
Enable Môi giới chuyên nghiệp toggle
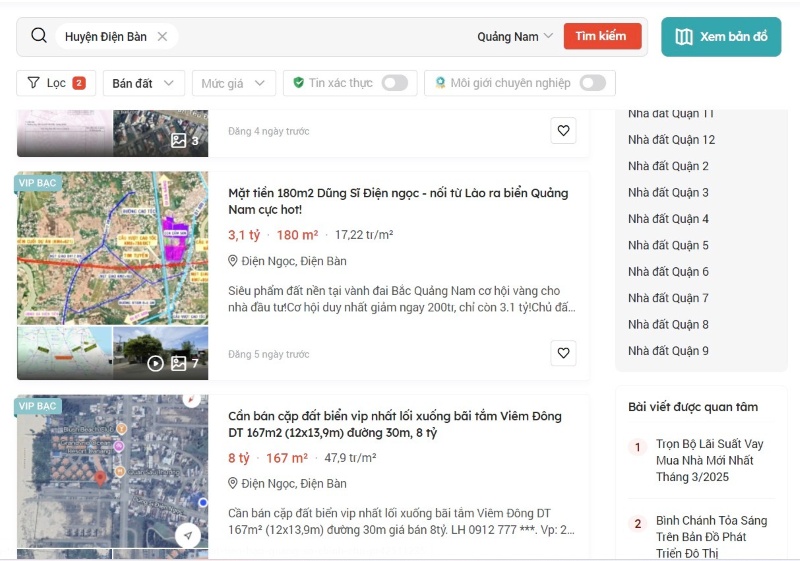592,83
